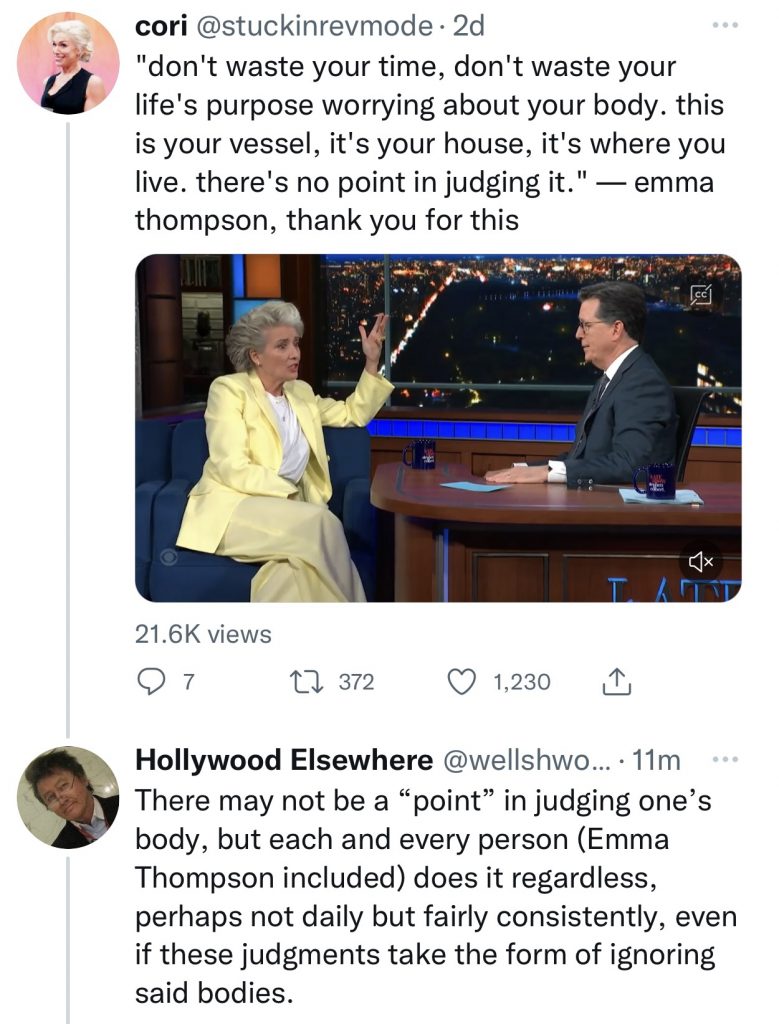The height and width of the screenshot is (1024, 779).
Task: Open the 2d timestamp on cori's tweet
Action: [468, 27]
